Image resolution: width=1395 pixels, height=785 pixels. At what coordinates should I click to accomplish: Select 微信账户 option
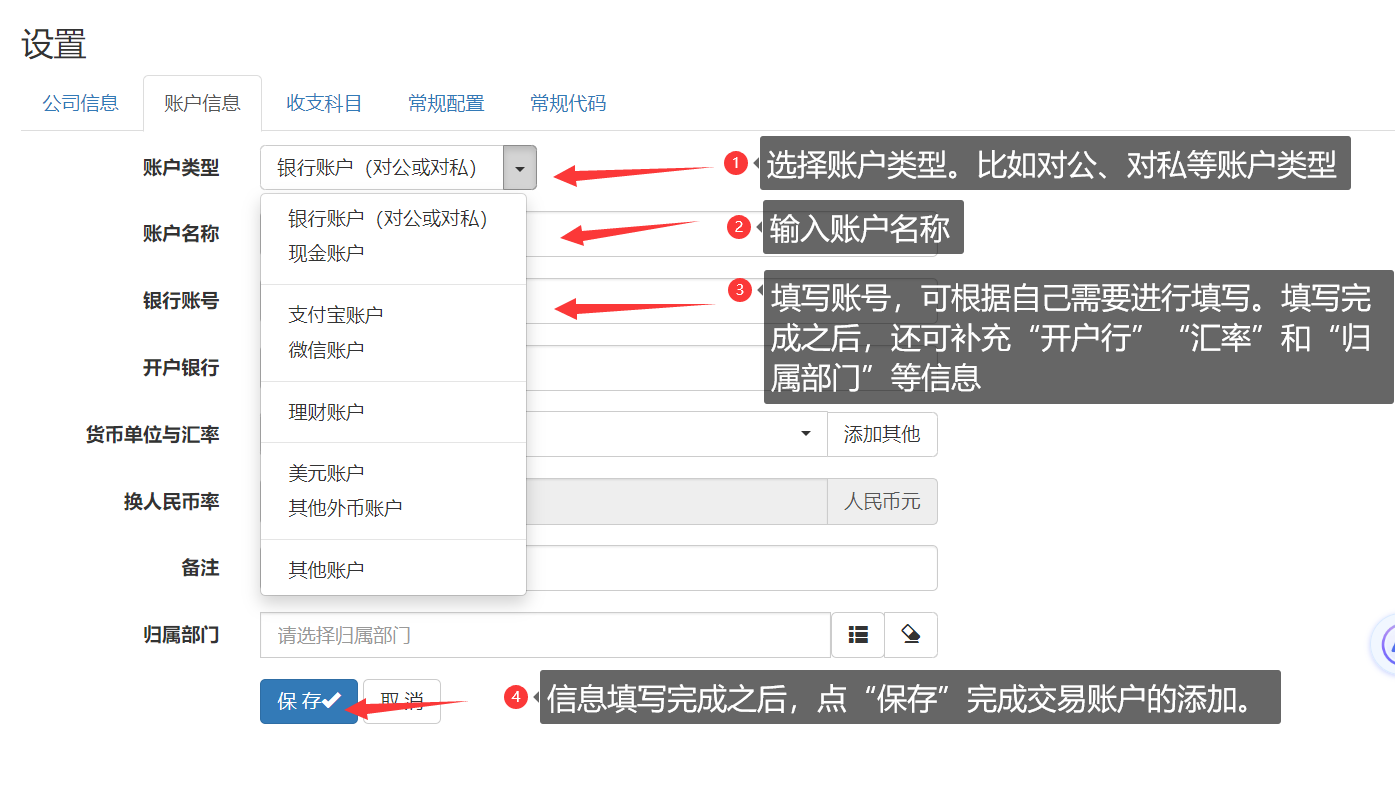point(326,350)
